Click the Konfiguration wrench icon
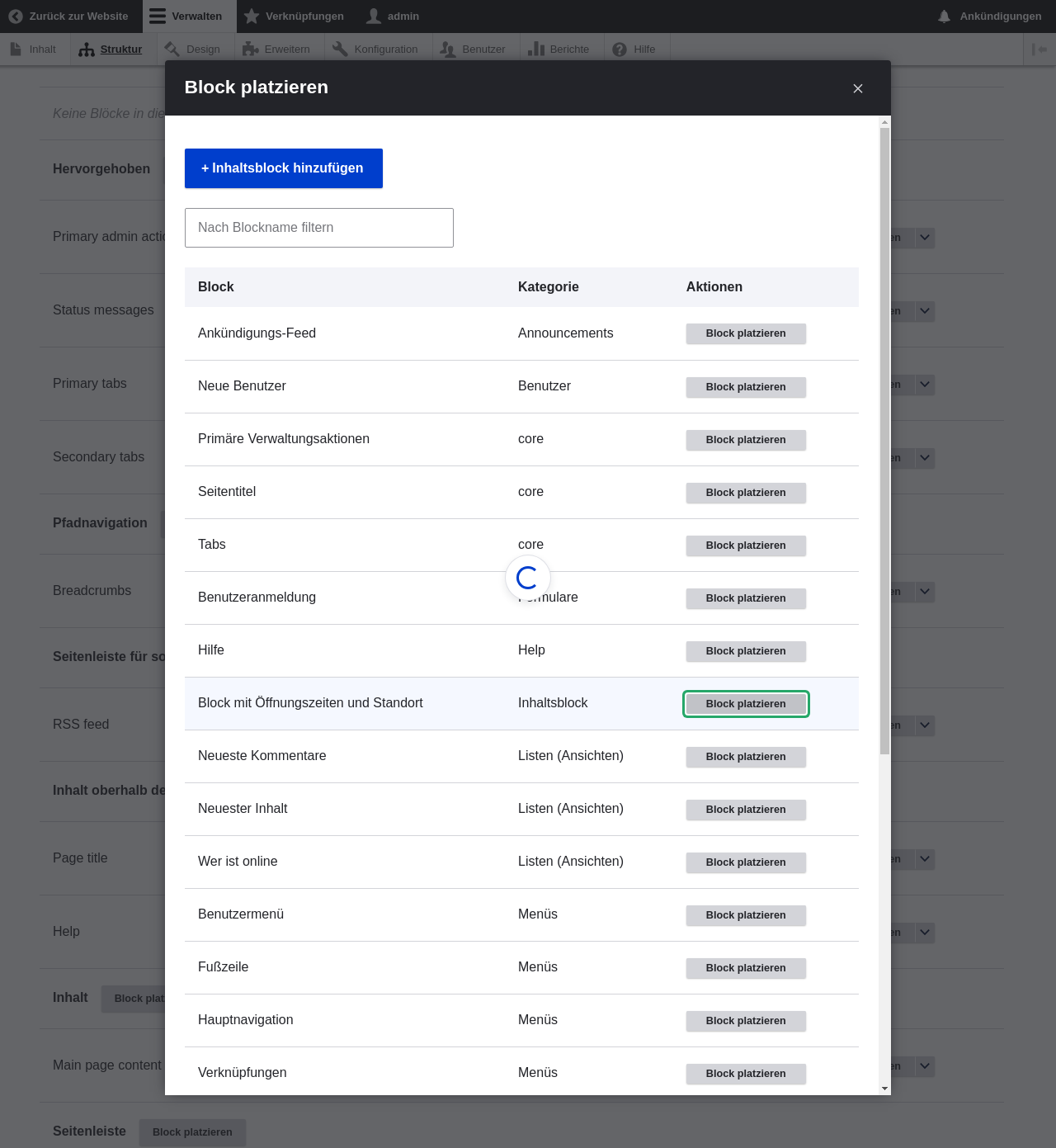The width and height of the screenshot is (1056, 1148). click(340, 50)
